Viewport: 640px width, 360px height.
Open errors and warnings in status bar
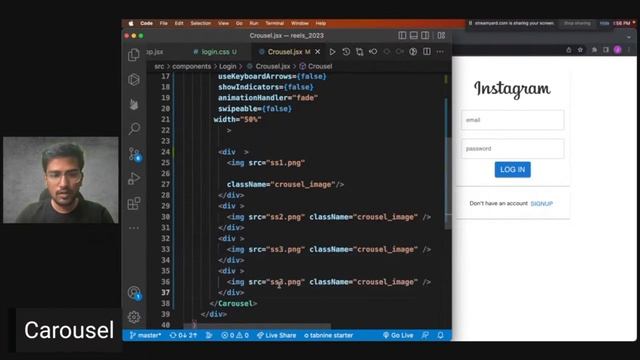[235, 335]
